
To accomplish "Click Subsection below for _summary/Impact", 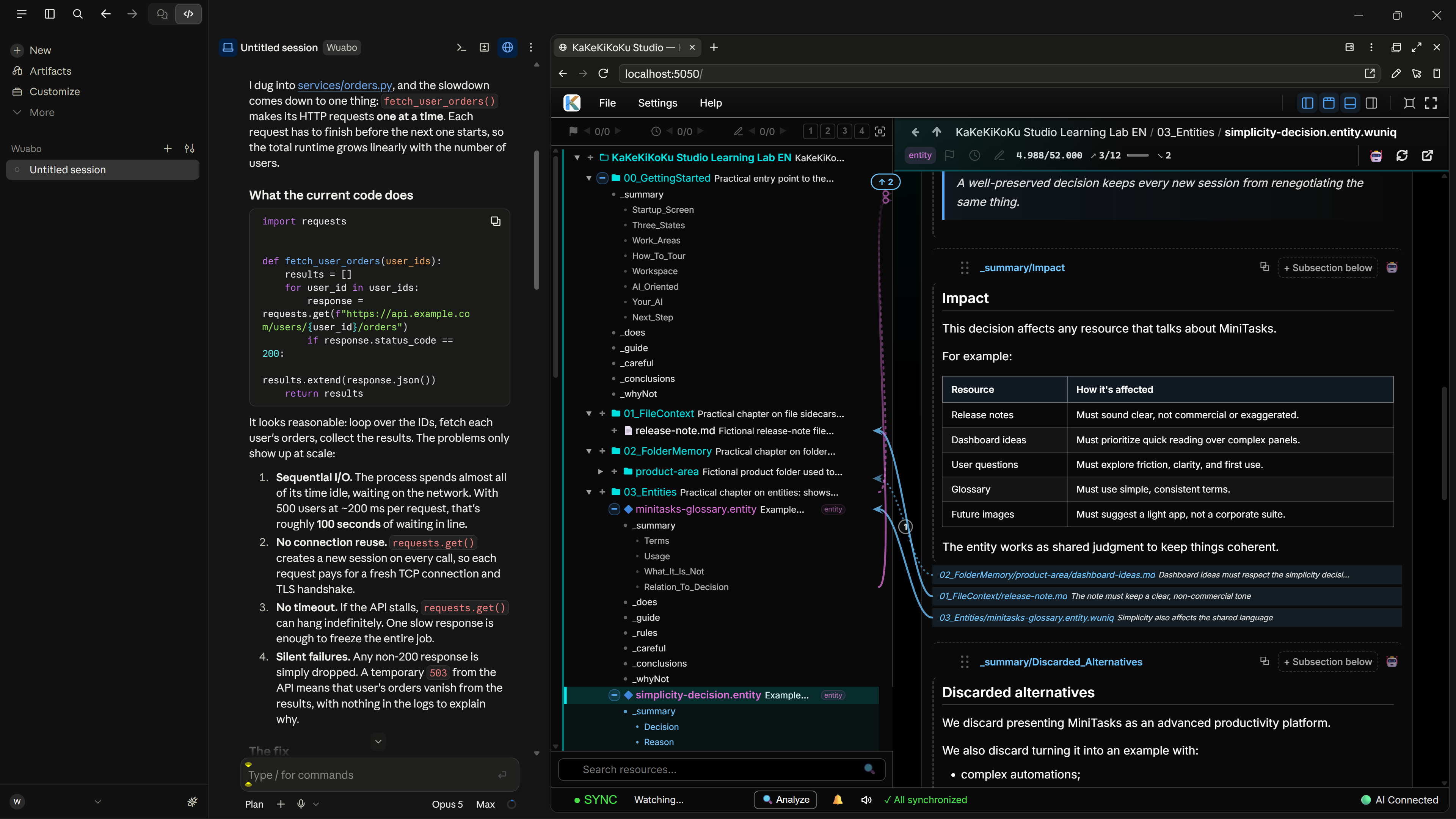I will pos(1328,268).
